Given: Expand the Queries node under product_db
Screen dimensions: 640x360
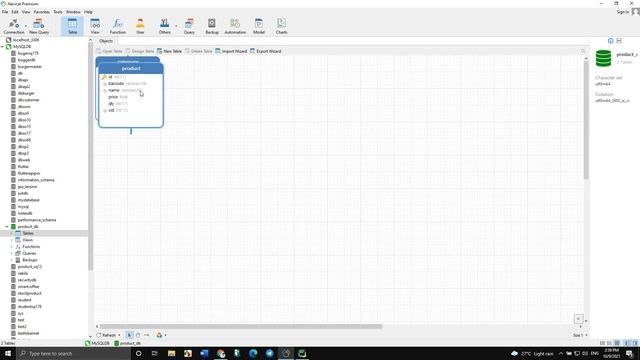Looking at the screenshot, I should tap(11, 253).
